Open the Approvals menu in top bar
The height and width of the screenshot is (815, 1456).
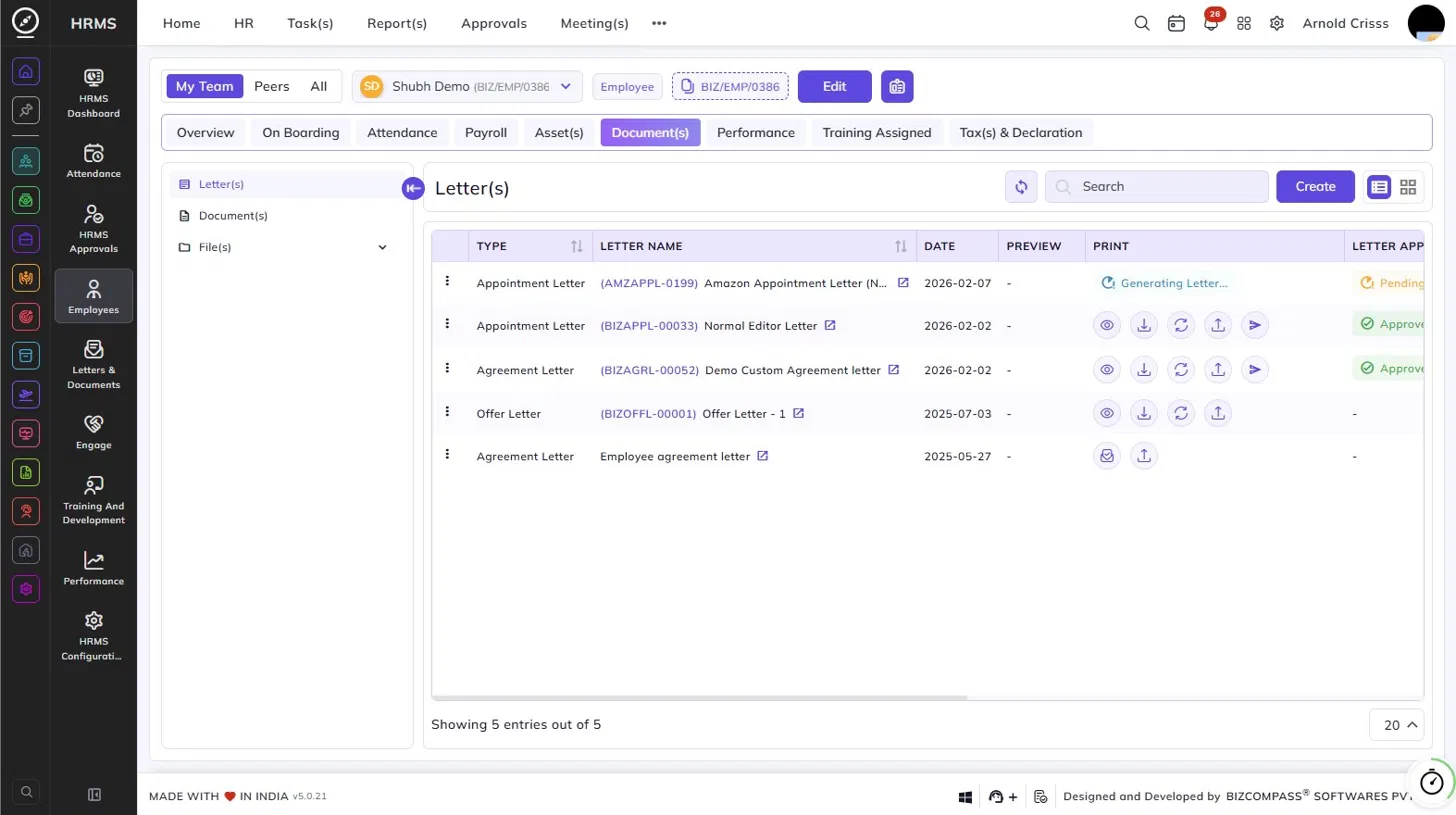pos(494,23)
